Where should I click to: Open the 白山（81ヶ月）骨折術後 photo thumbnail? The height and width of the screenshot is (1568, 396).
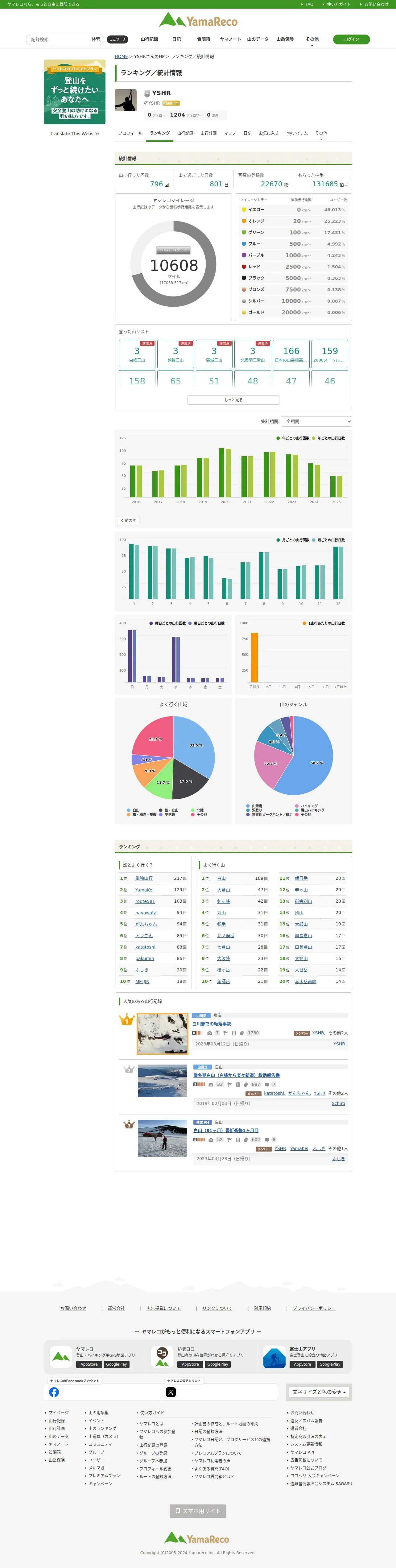pos(163,1138)
